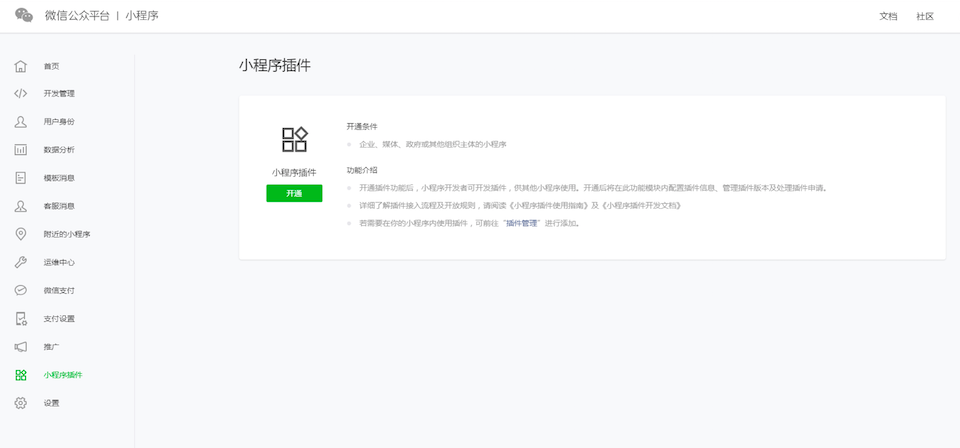Select 小程序插件 in the sidebar menu
This screenshot has height=448, width=960.
coord(62,375)
